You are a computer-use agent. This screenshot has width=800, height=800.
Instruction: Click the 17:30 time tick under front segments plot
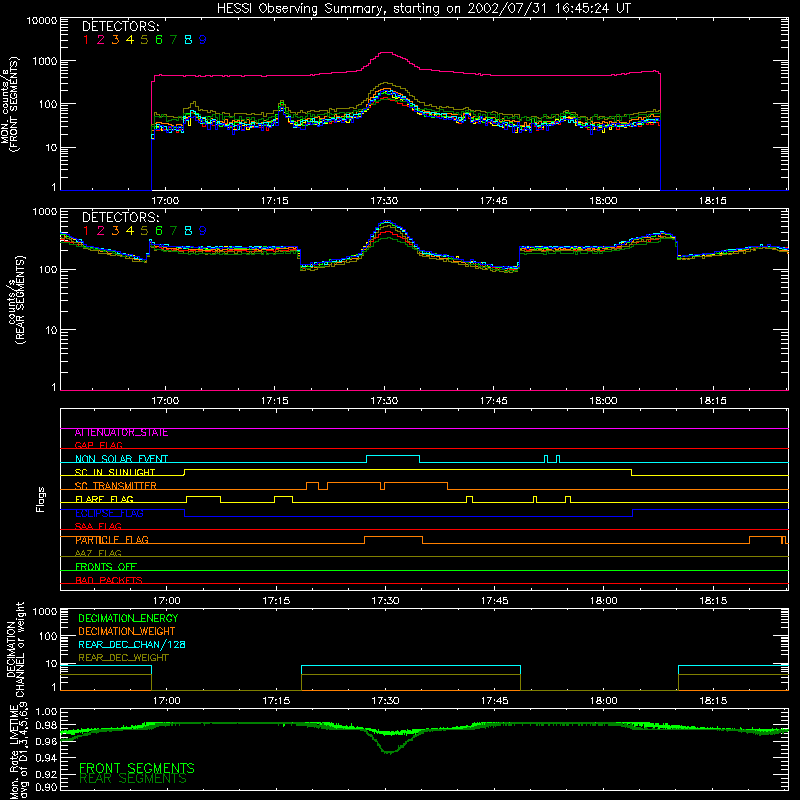pos(384,201)
